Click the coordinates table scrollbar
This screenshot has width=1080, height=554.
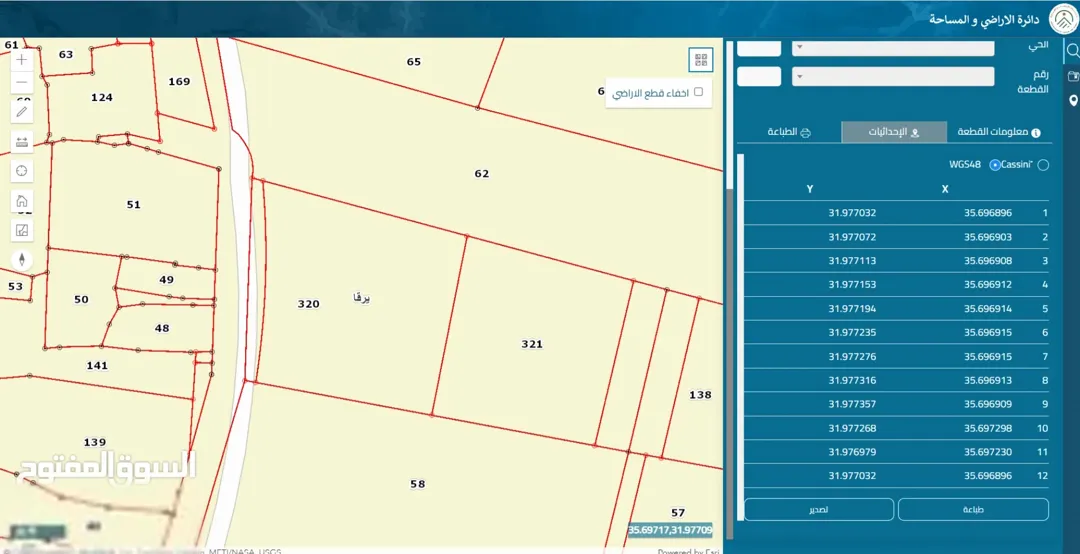pos(740,338)
